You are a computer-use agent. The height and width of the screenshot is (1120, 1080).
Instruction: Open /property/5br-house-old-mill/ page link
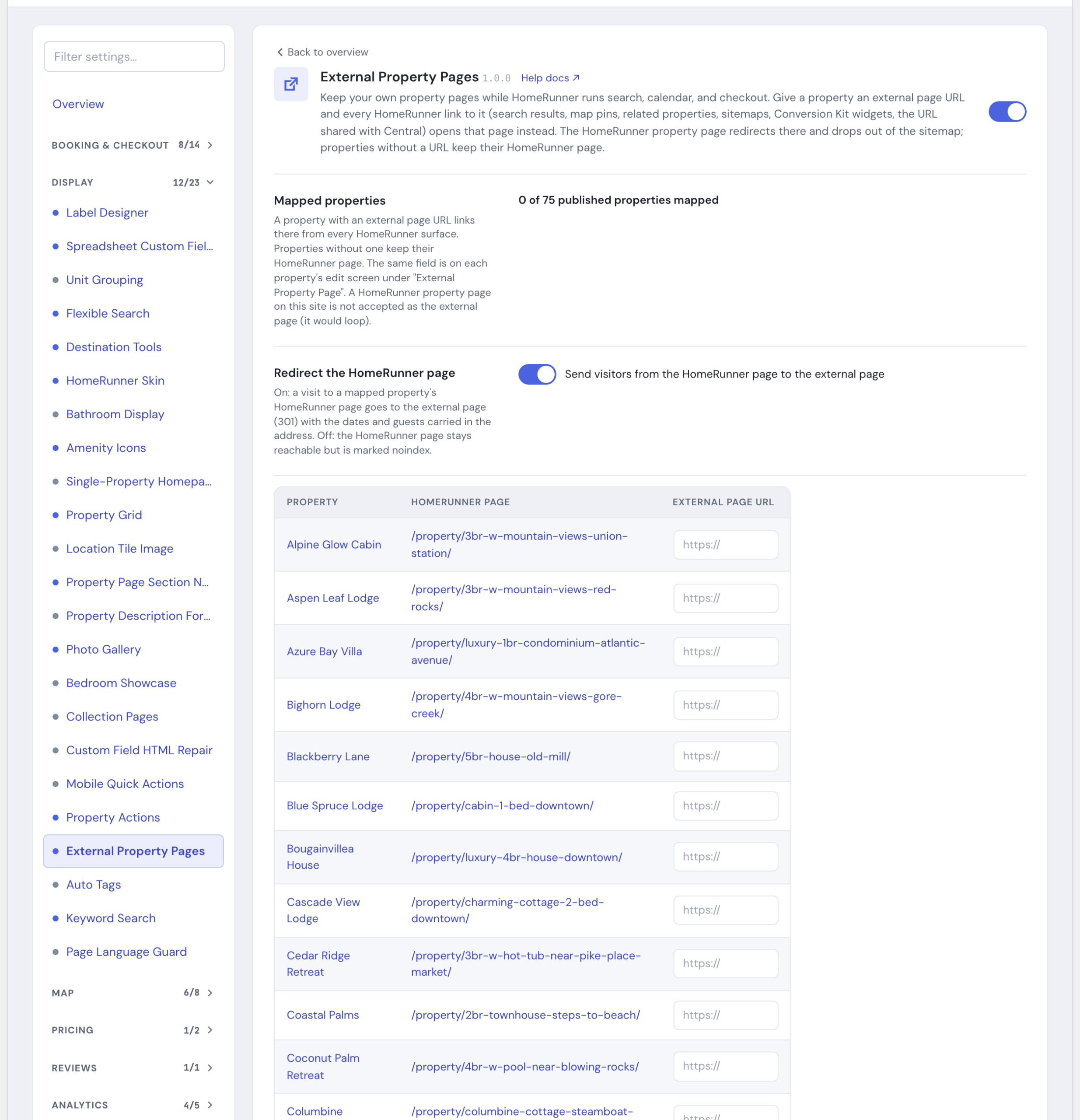click(490, 756)
